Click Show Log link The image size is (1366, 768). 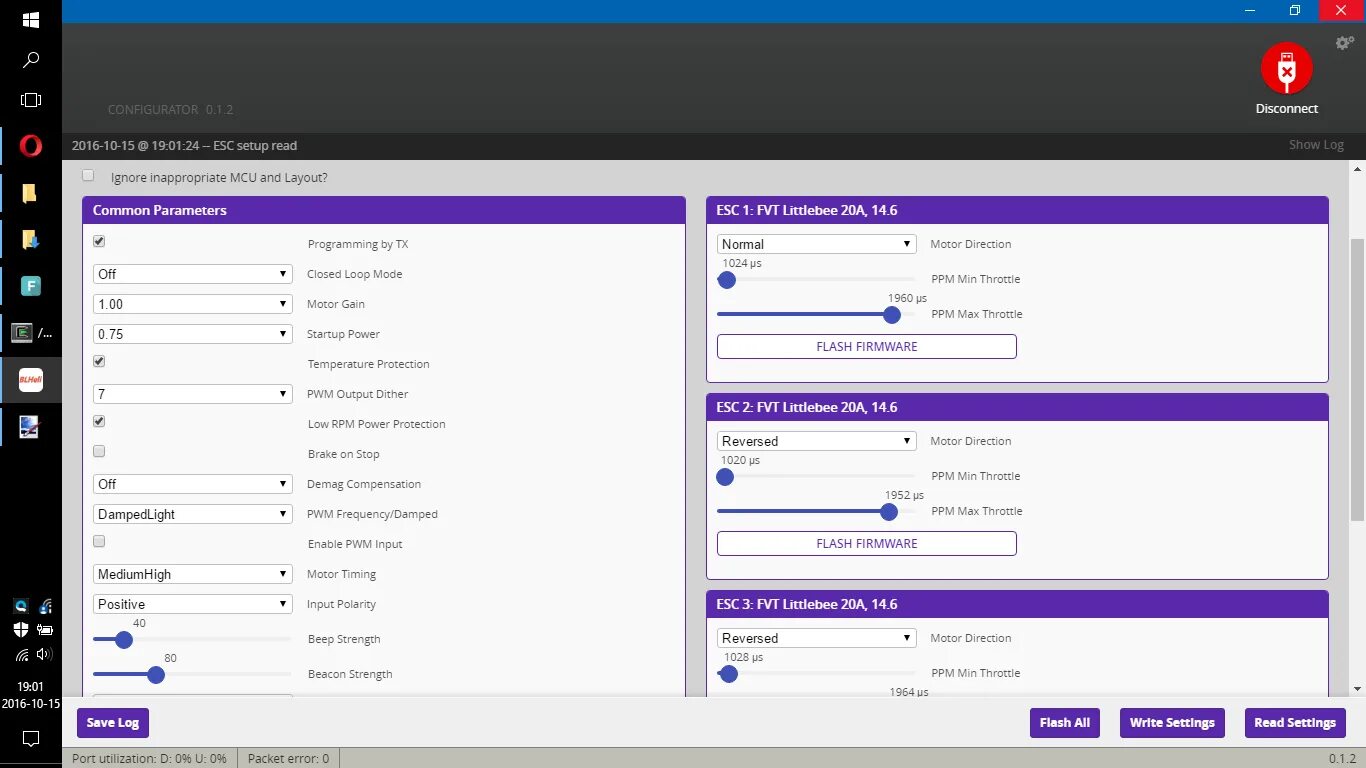[1316, 145]
